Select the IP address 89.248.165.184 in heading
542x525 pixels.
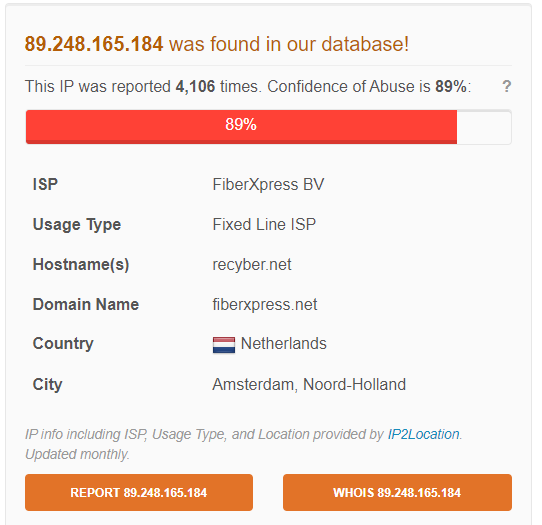tap(94, 44)
